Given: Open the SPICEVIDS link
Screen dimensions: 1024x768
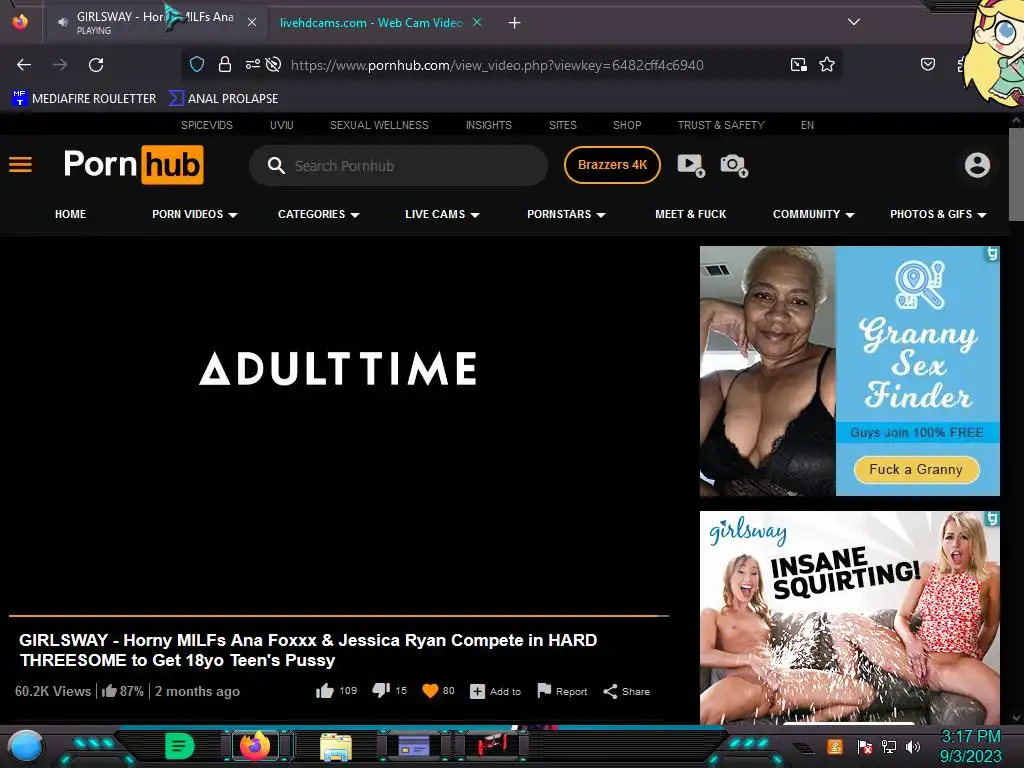Looking at the screenshot, I should [206, 125].
